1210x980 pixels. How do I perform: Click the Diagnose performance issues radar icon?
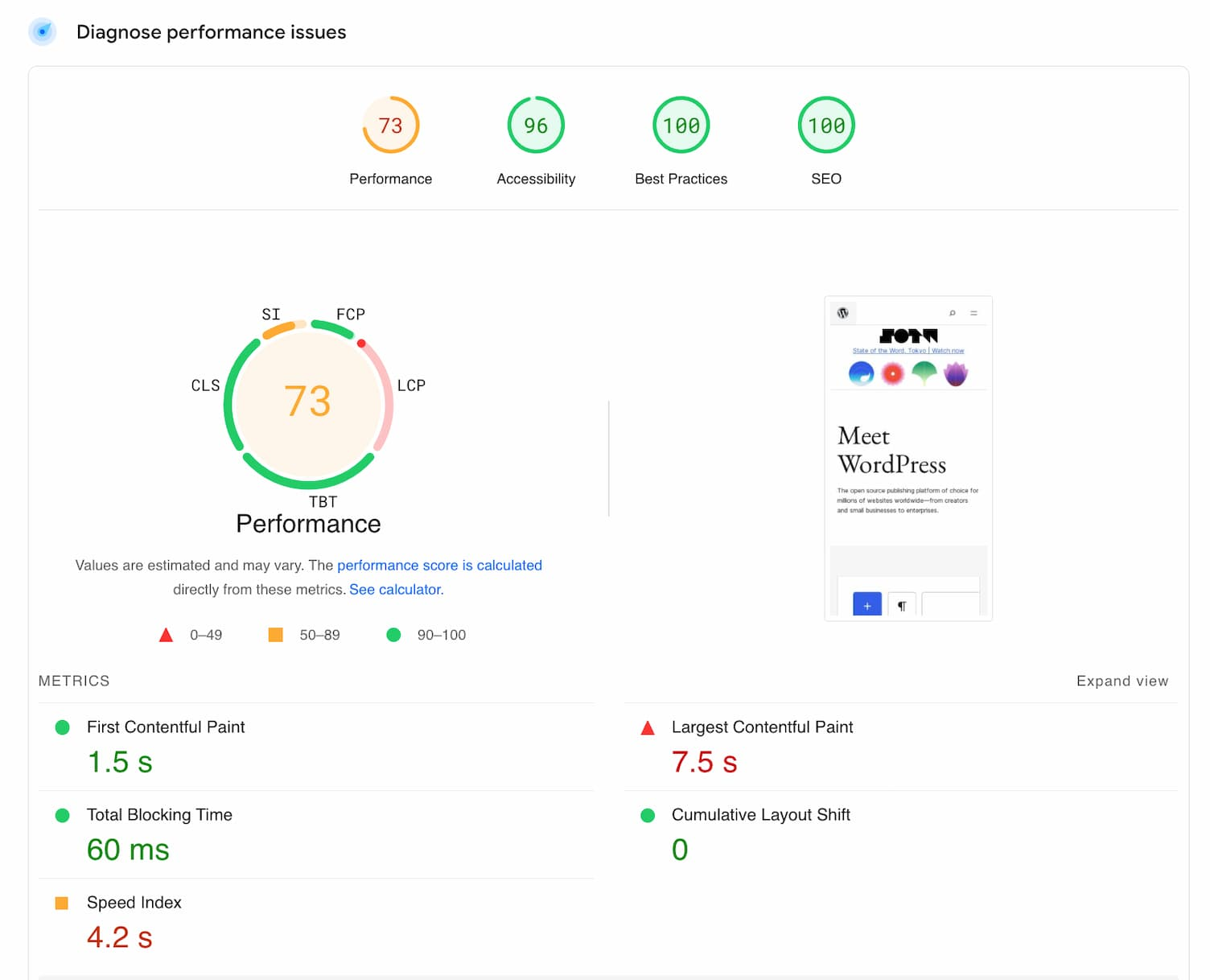(43, 32)
